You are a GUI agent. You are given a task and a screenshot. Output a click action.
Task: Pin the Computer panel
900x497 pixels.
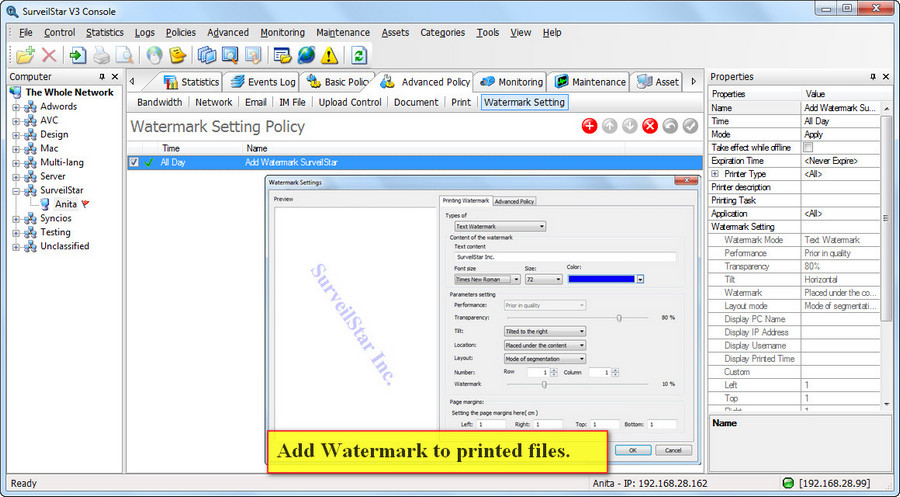(102, 76)
